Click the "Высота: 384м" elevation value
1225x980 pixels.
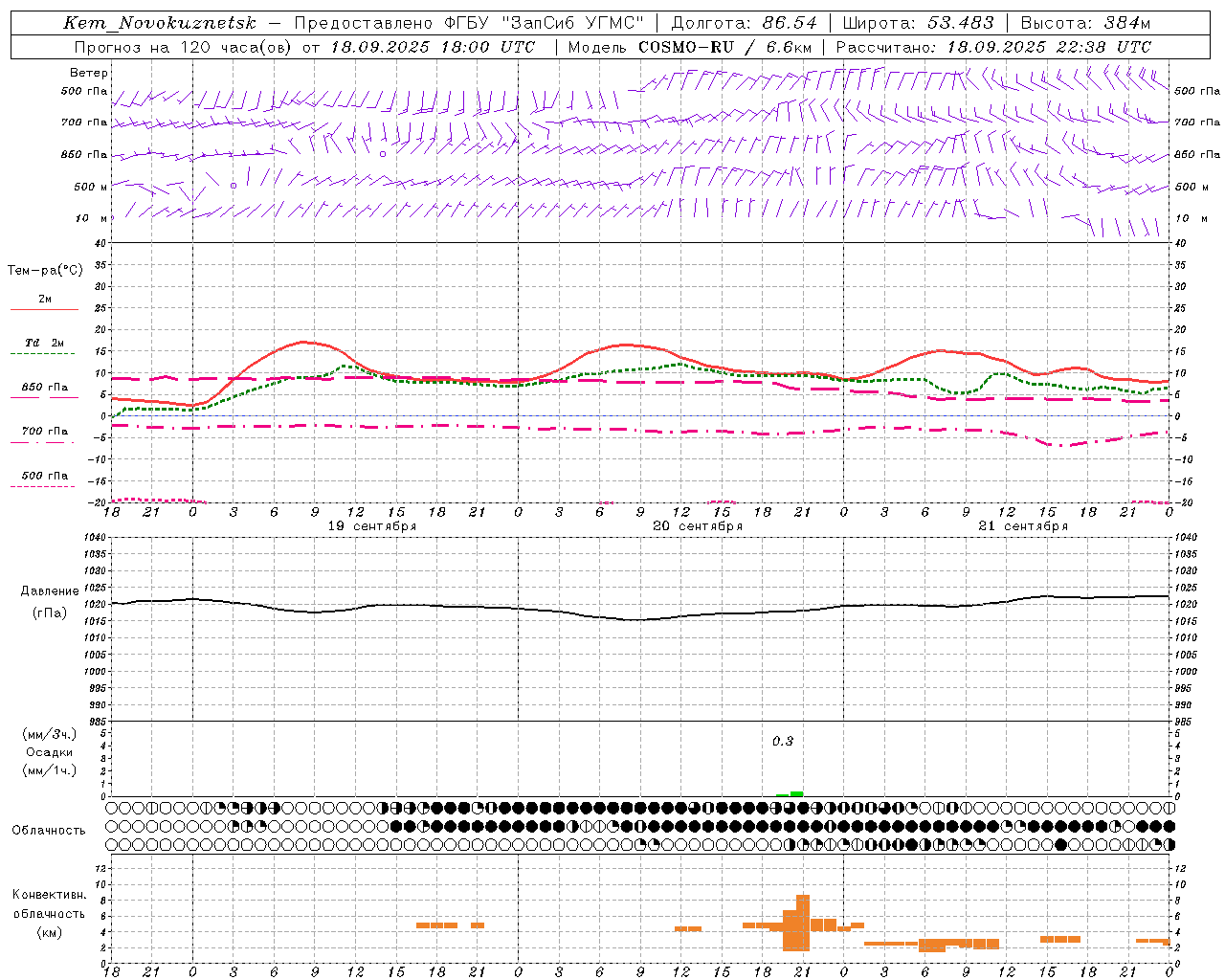(1085, 23)
